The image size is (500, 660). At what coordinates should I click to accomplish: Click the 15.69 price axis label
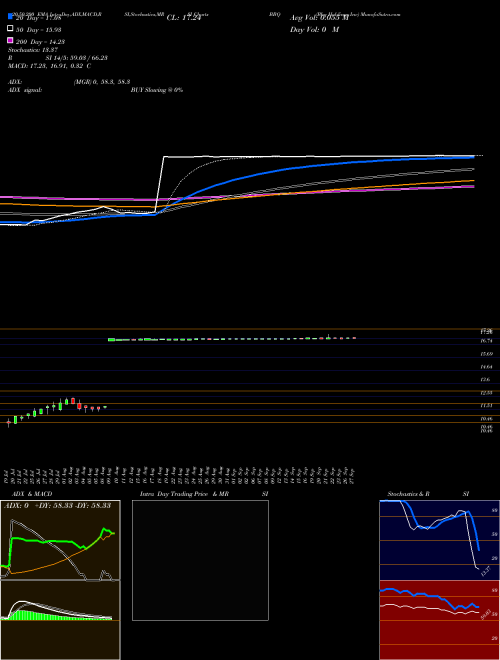[x=487, y=354]
